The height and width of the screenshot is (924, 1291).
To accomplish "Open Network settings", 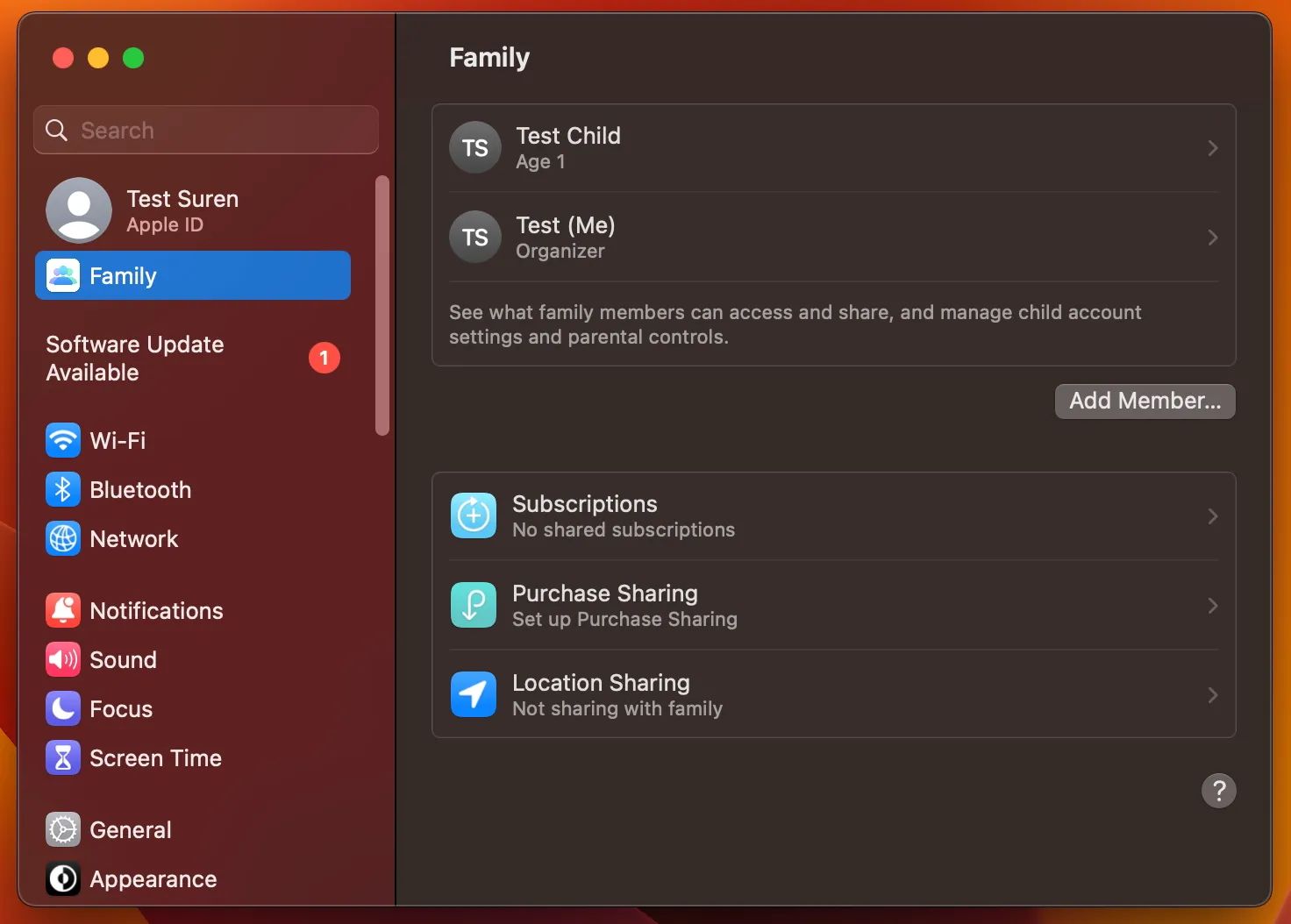I will (133, 539).
